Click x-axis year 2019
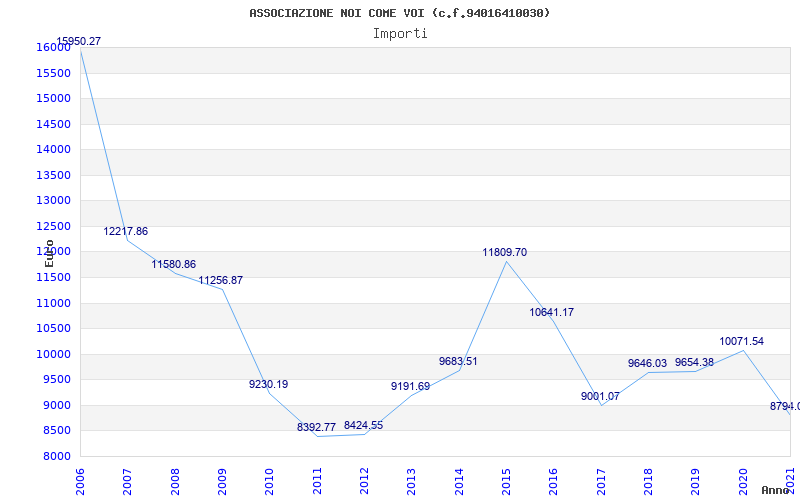Image resolution: width=800 pixels, height=500 pixels. coord(696,482)
